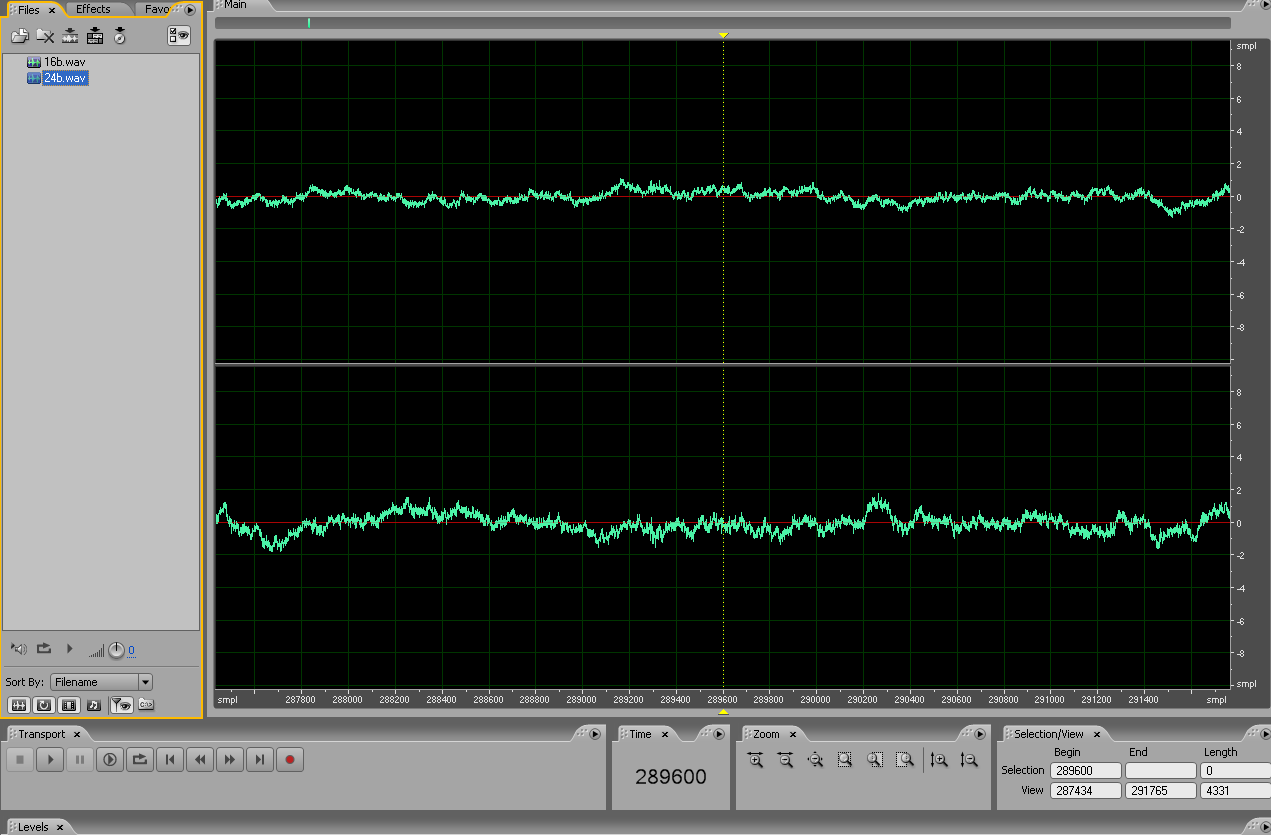
Task: Click the Stop button in Transport
Action: point(20,760)
